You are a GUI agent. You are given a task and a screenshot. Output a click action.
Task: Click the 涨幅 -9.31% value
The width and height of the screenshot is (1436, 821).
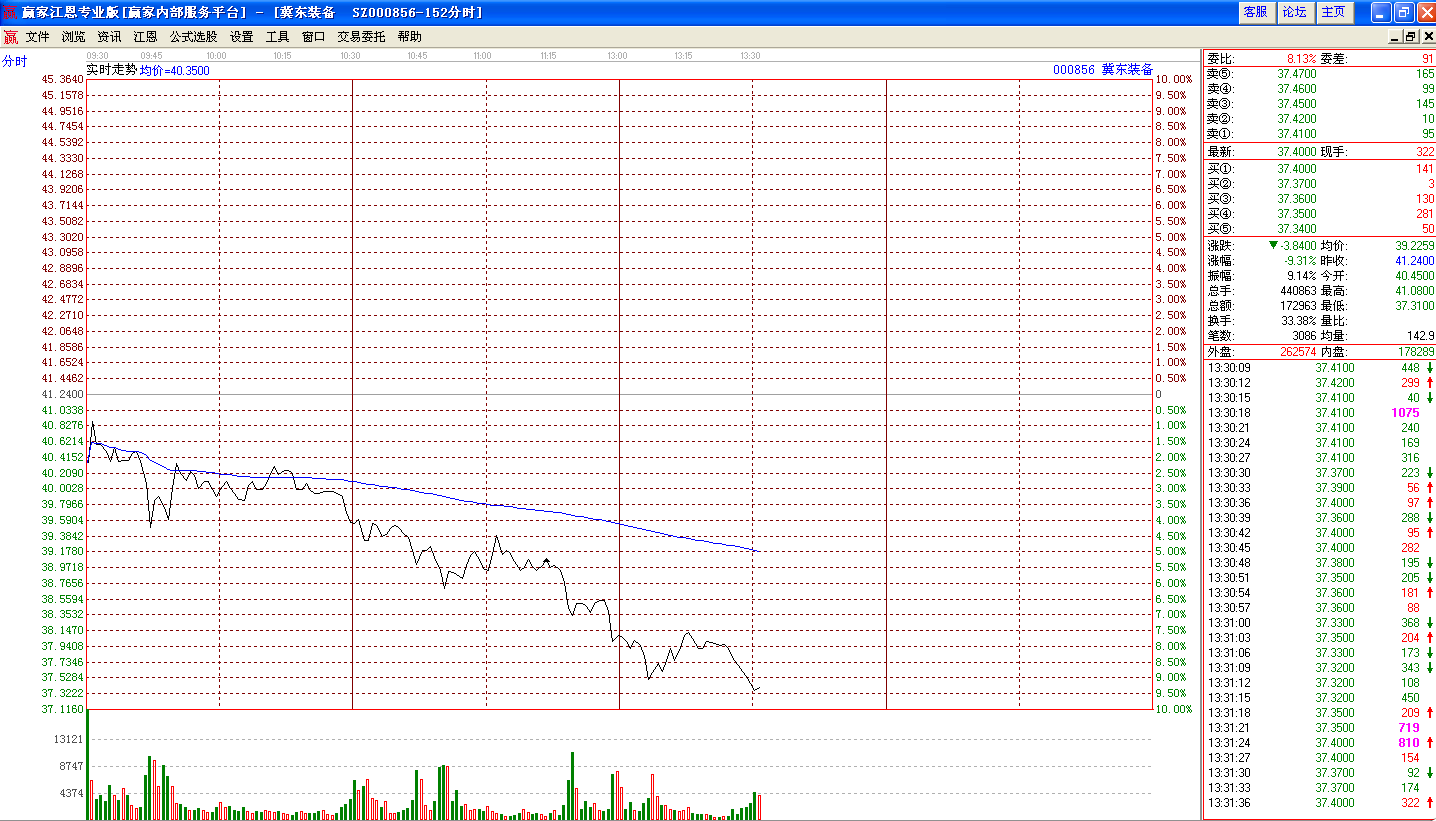(1301, 261)
